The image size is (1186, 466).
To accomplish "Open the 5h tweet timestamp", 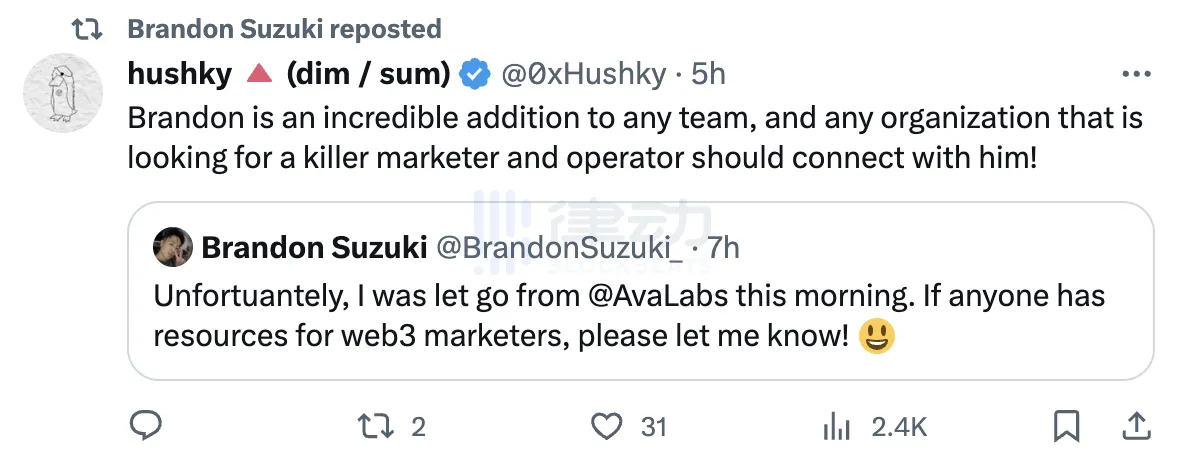I will (709, 73).
